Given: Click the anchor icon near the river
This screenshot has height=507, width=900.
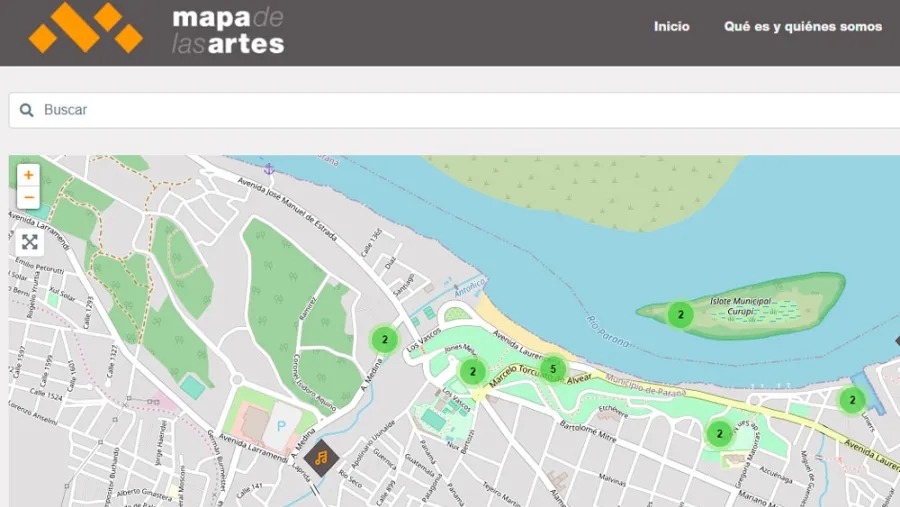Looking at the screenshot, I should click(269, 169).
